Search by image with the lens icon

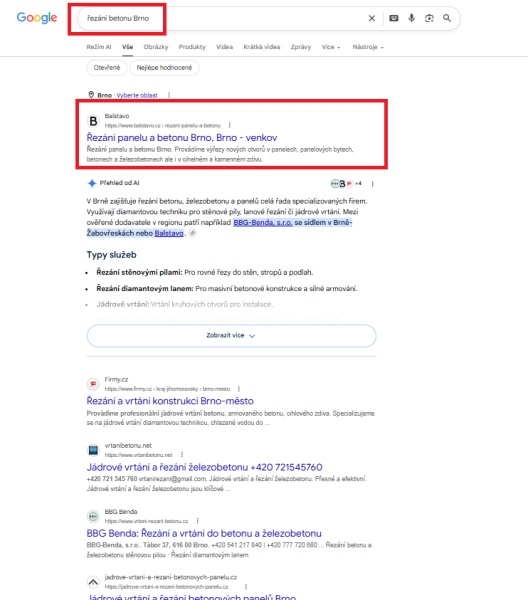coord(429,18)
